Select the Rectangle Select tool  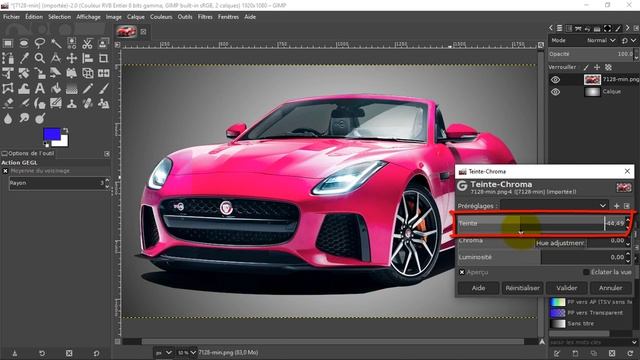[x=8, y=43]
